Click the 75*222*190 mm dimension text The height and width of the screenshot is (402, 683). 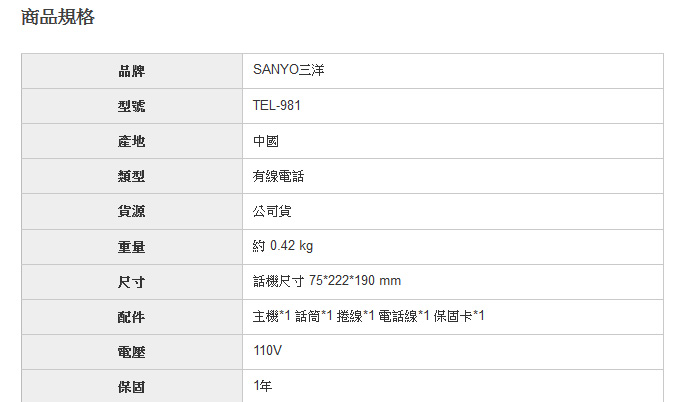pos(355,280)
